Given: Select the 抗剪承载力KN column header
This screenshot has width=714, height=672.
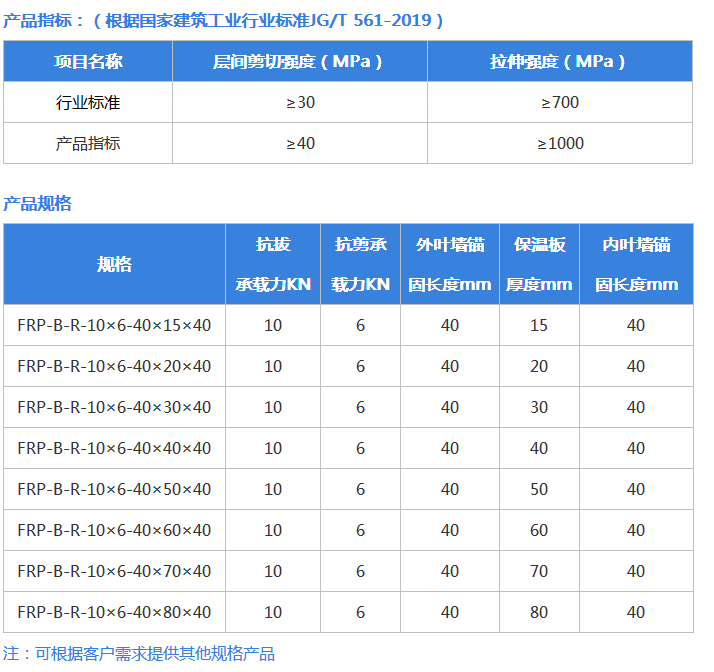Looking at the screenshot, I should pyautogui.click(x=360, y=264).
